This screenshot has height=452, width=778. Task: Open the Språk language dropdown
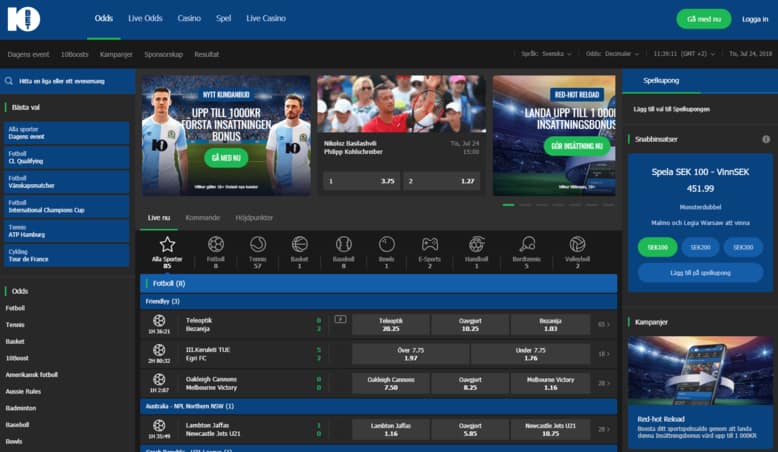546,54
